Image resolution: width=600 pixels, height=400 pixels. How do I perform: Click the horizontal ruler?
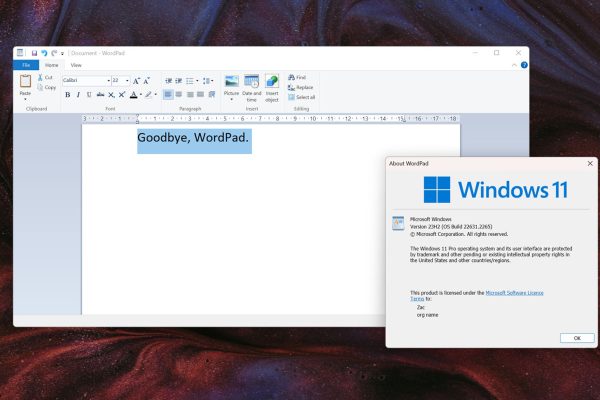271,119
